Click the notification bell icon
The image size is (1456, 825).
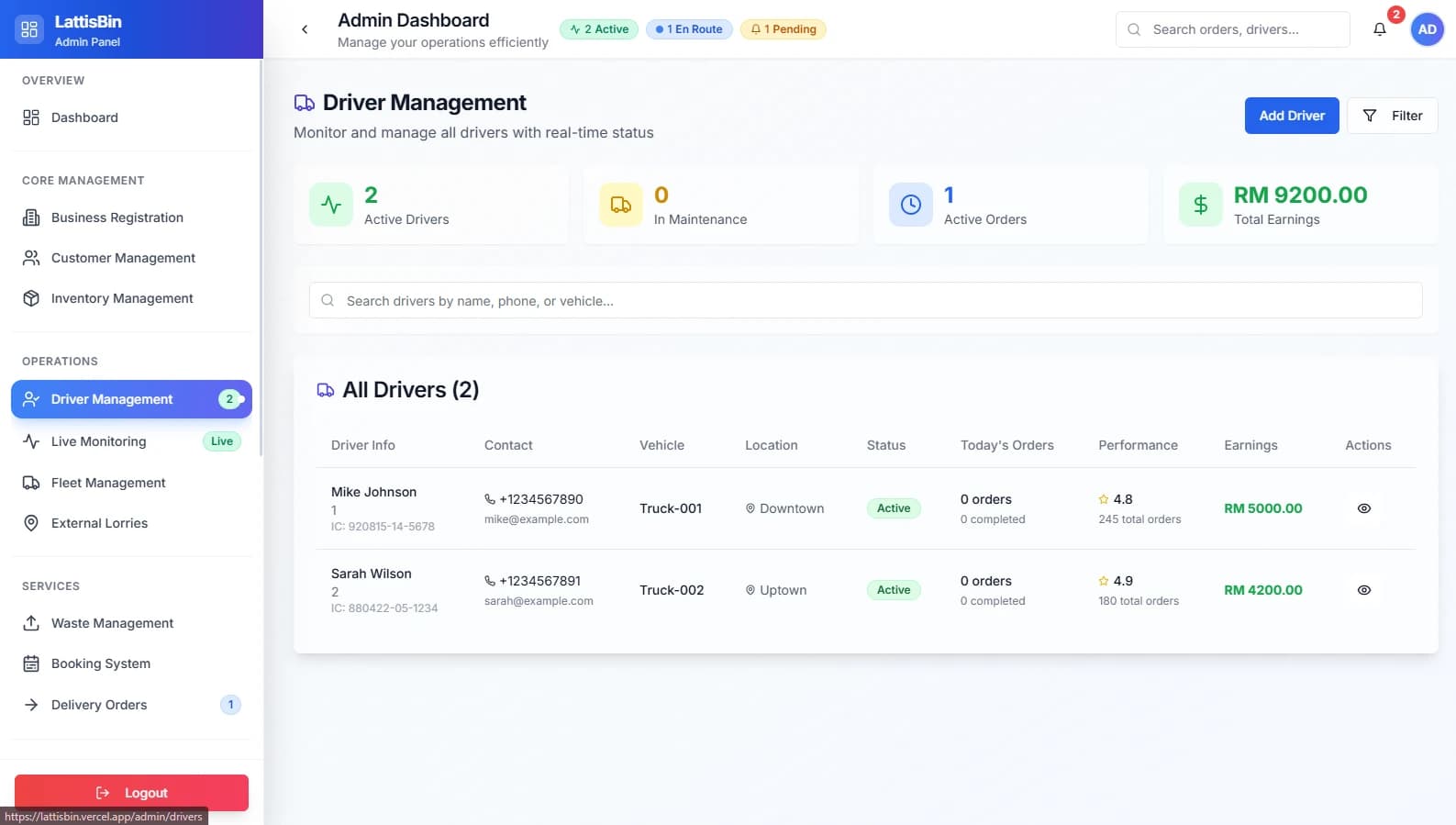point(1379,29)
